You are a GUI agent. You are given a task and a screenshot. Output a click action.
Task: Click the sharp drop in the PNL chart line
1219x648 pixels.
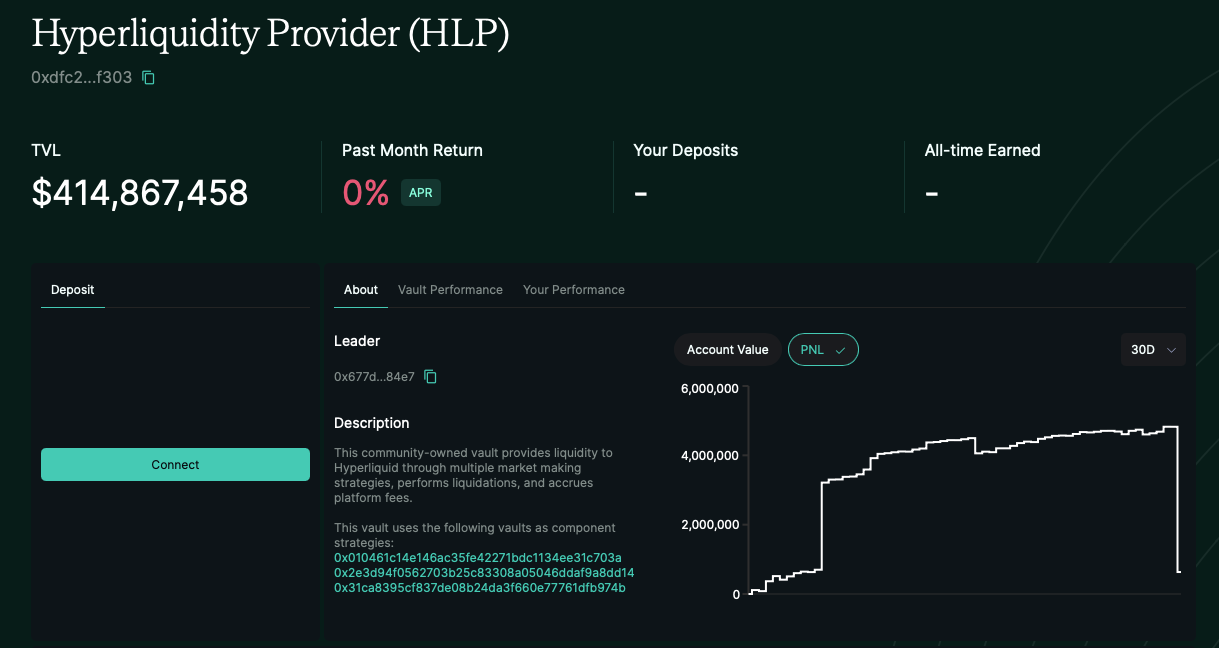1178,500
